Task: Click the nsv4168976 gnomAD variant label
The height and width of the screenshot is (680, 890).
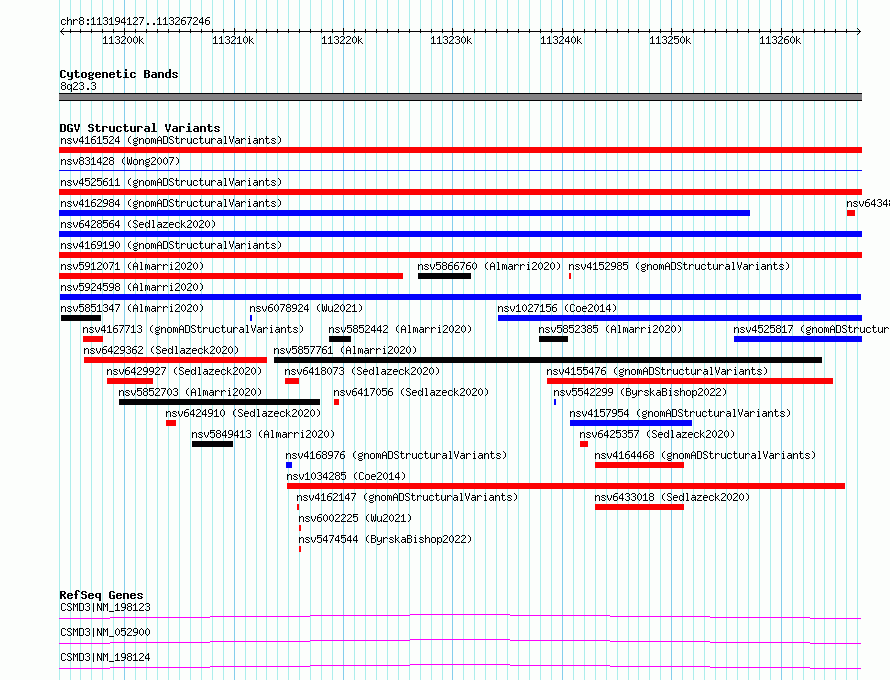Action: click(x=396, y=455)
